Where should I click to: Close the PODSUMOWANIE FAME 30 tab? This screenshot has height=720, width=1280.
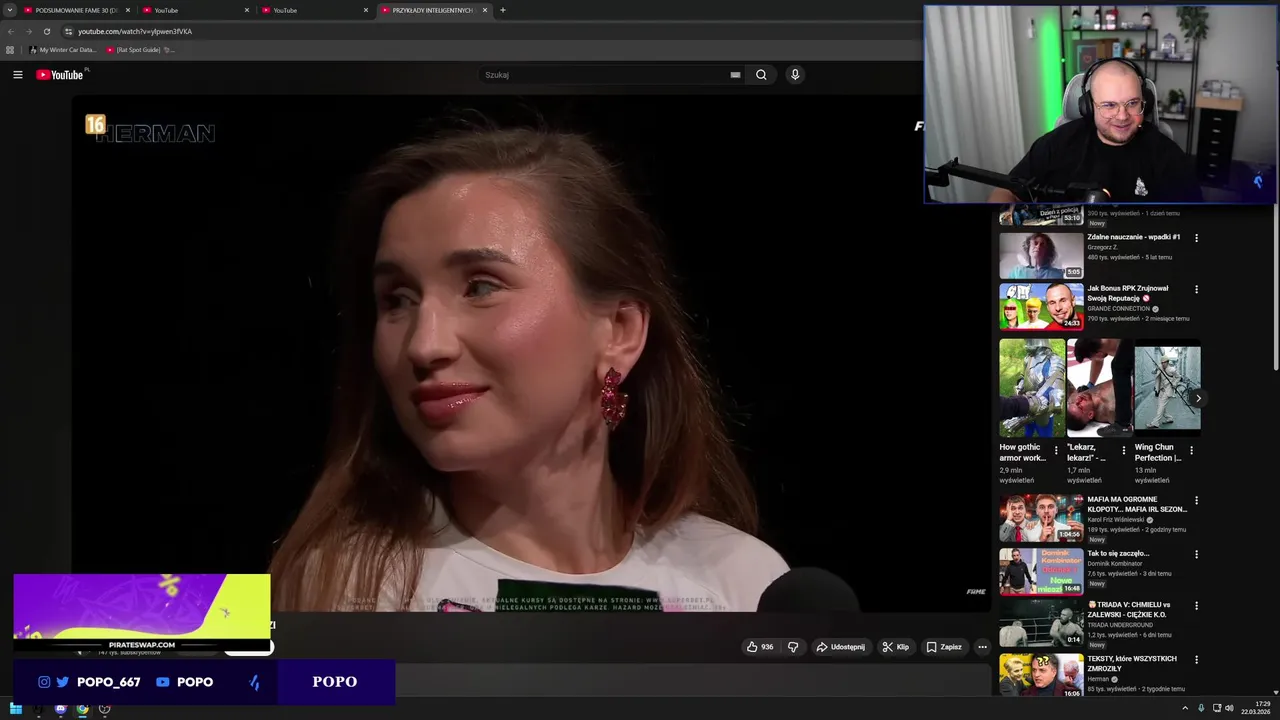pos(127,10)
